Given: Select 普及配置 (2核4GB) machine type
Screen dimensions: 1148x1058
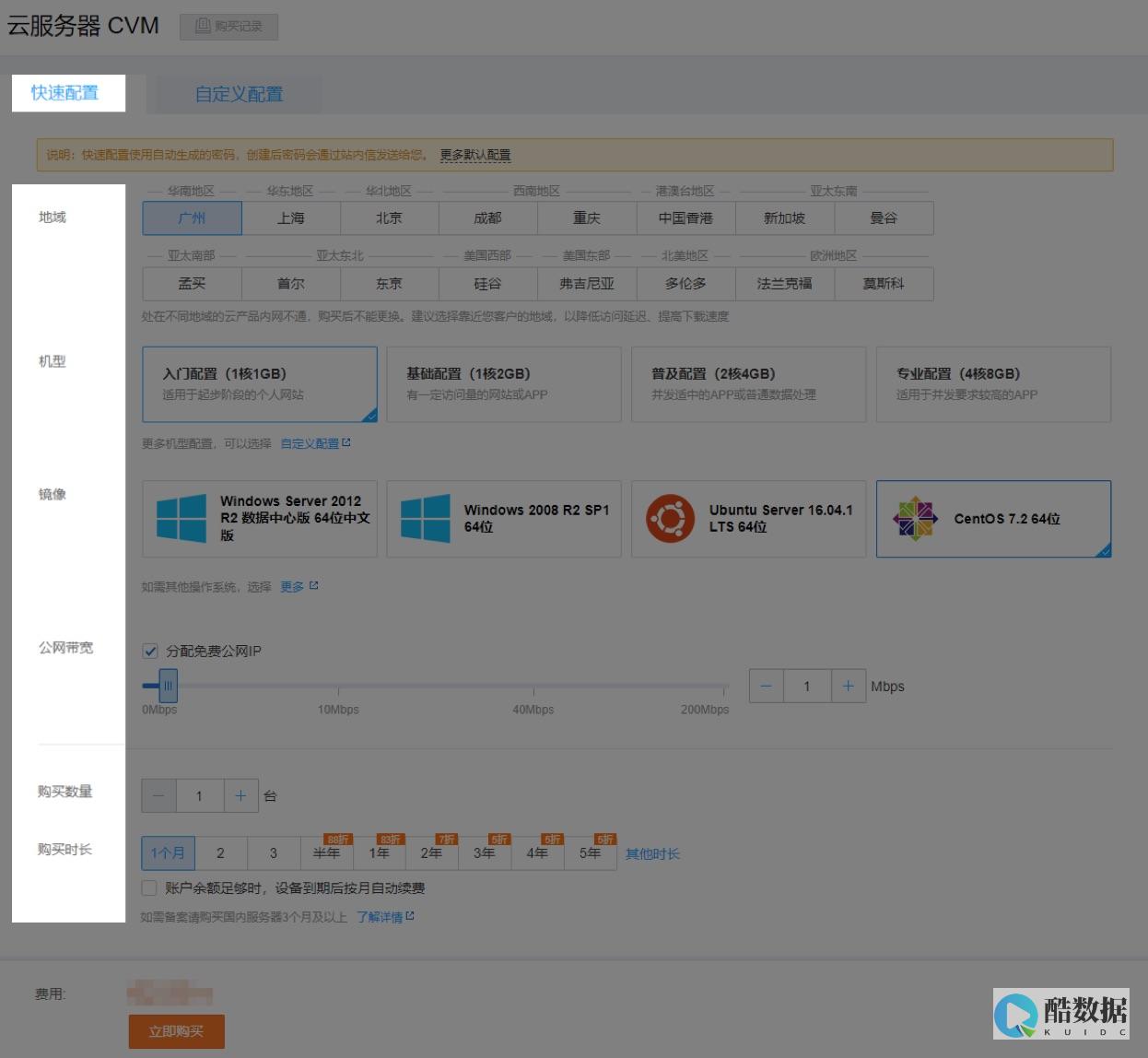Looking at the screenshot, I should [x=749, y=384].
